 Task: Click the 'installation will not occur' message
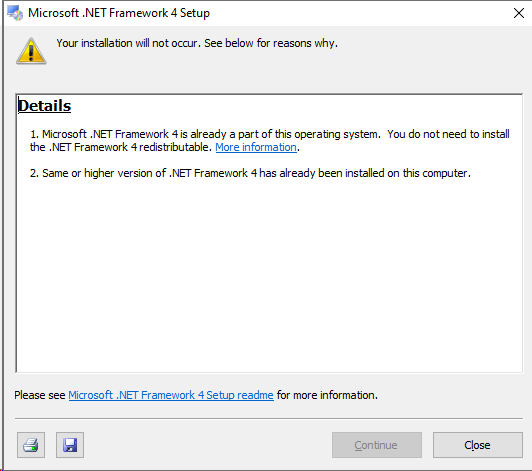click(x=197, y=43)
